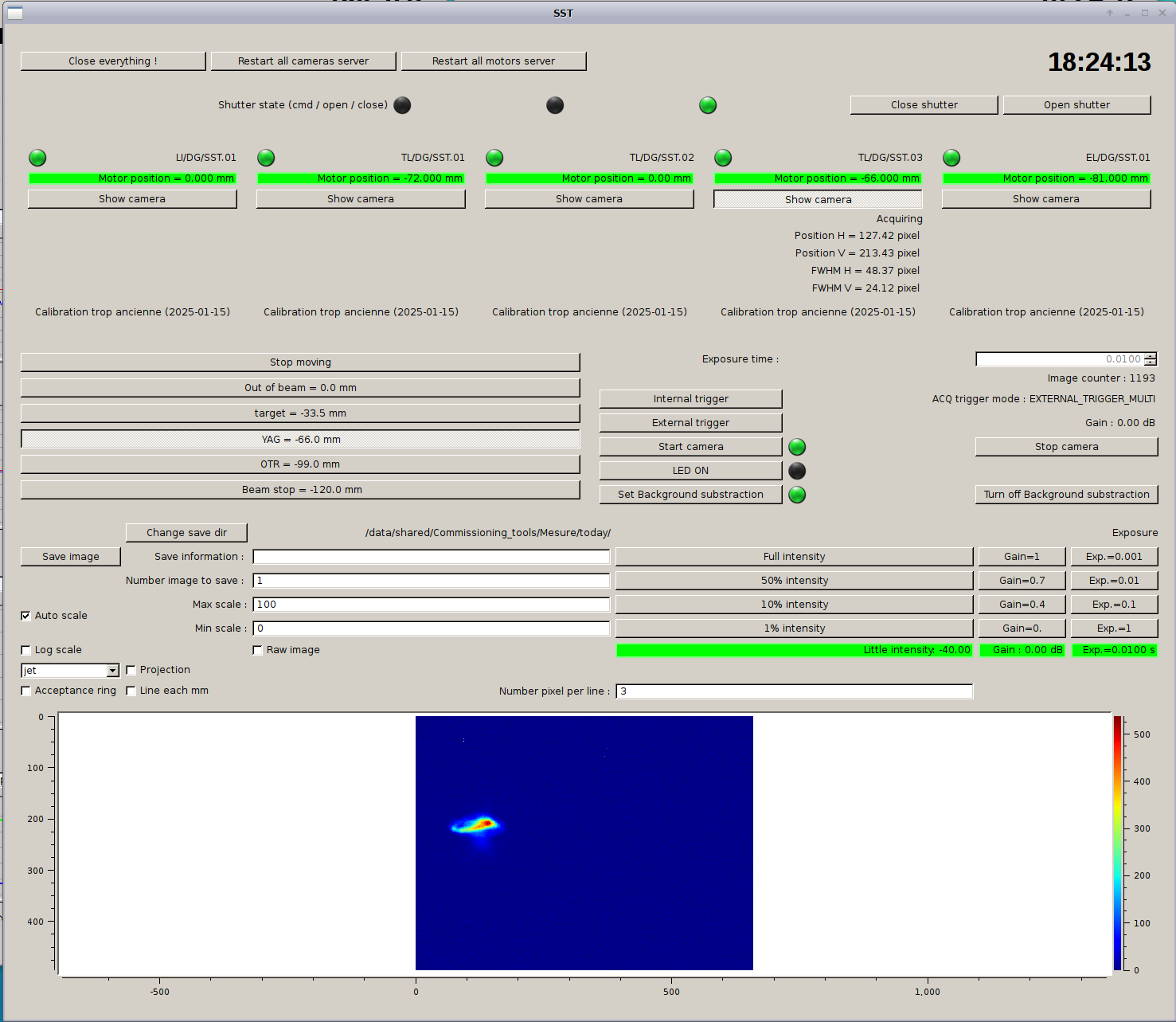1176x1022 pixels.
Task: Disable the Auto scale checkbox
Action: (x=25, y=616)
